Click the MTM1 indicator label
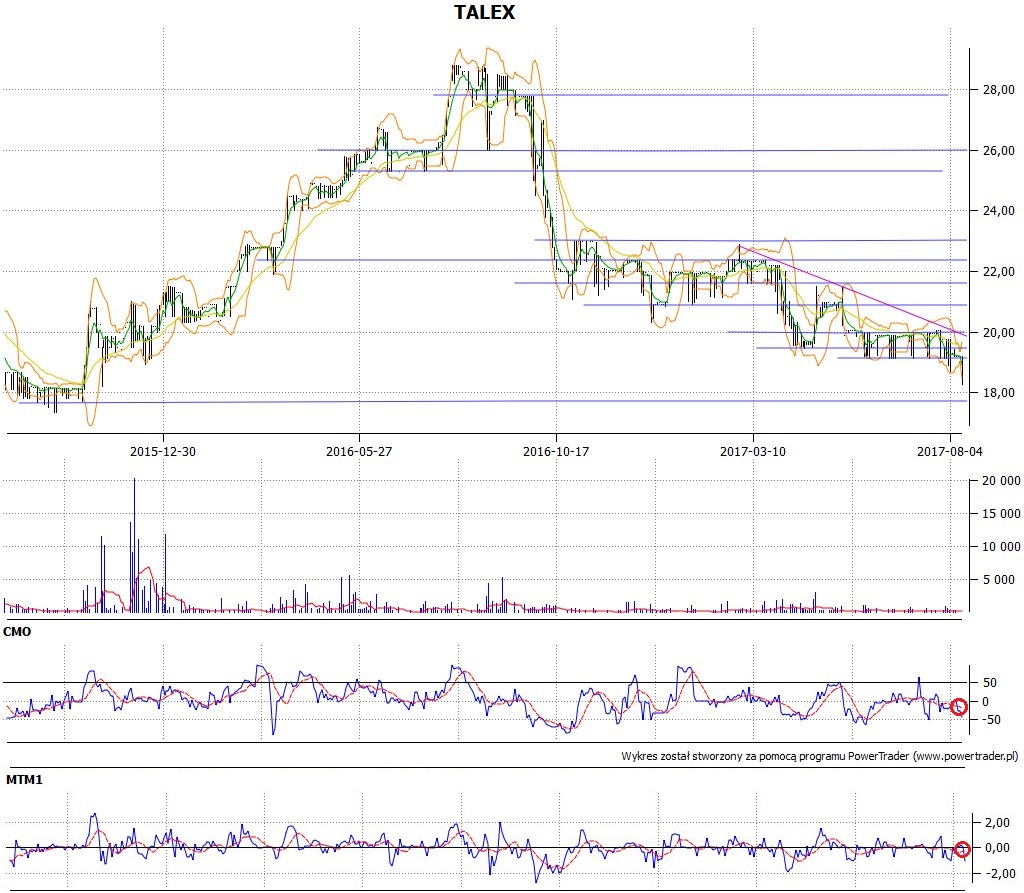This screenshot has width=1024, height=893. [24, 779]
